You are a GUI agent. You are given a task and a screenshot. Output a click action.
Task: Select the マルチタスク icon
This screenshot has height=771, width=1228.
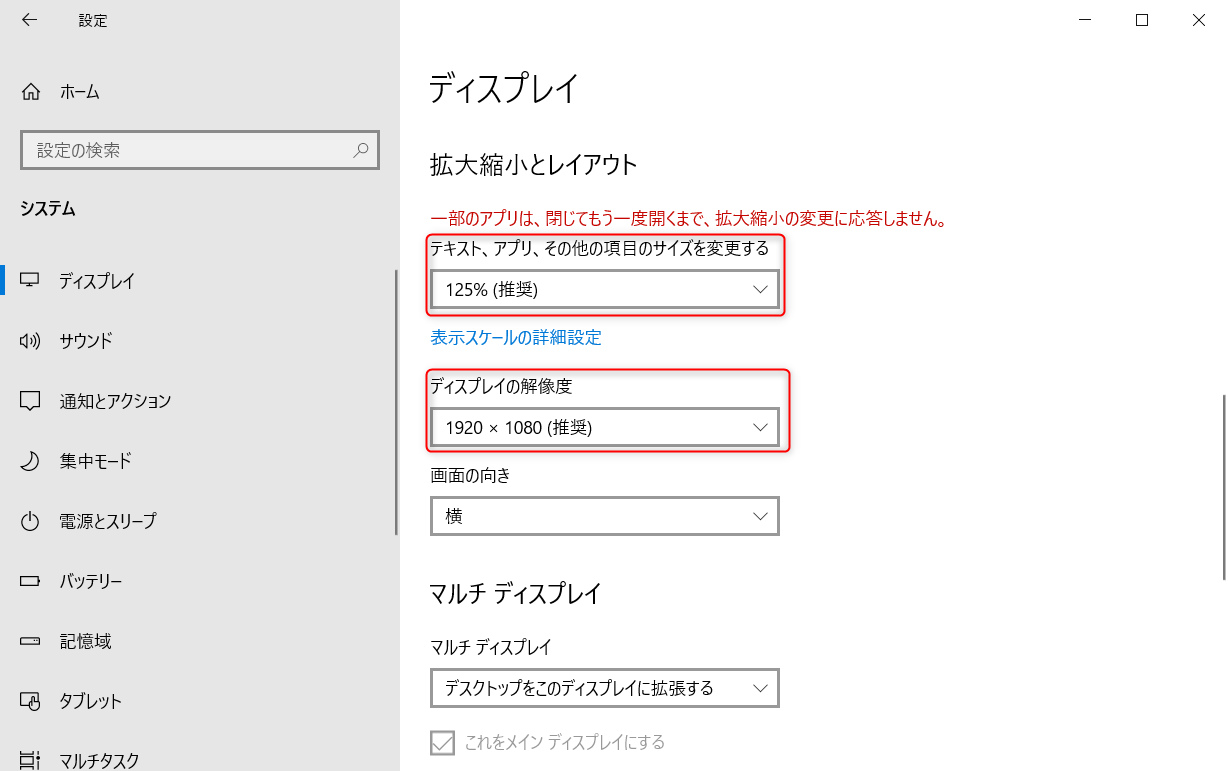pyautogui.click(x=30, y=760)
